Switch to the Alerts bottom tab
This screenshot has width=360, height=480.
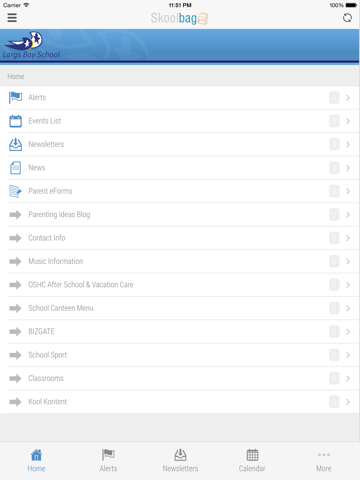pos(108,461)
